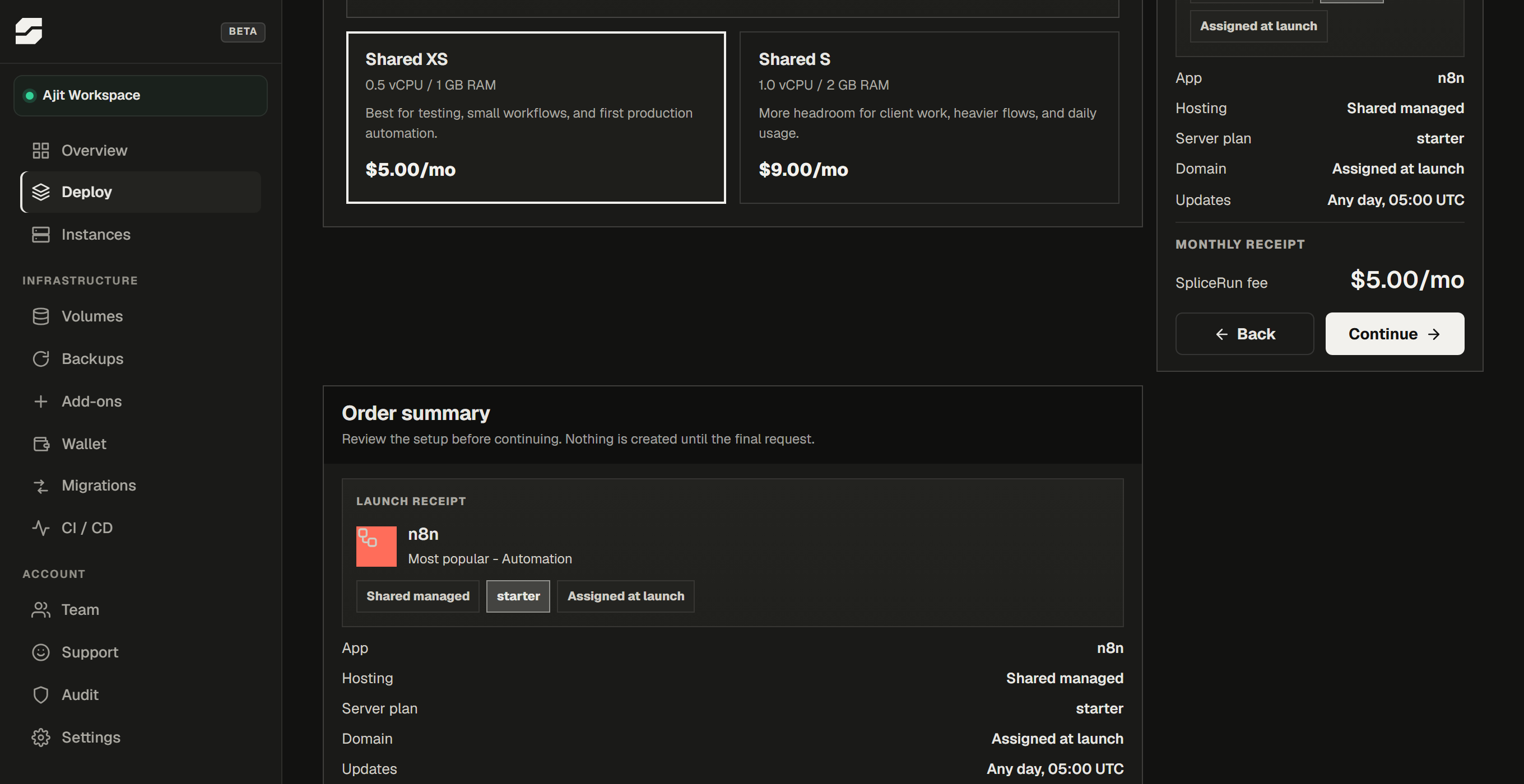The width and height of the screenshot is (1524, 784).
Task: Click the CI / CD activity icon
Action: [x=41, y=528]
